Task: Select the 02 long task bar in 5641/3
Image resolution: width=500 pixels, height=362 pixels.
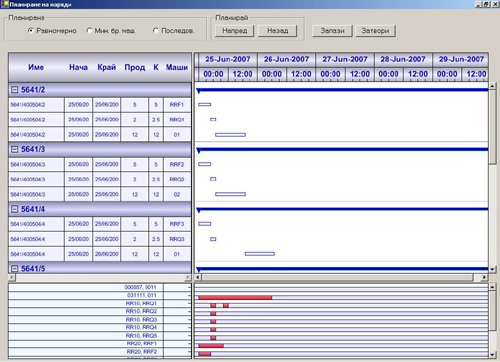Action: coord(230,194)
